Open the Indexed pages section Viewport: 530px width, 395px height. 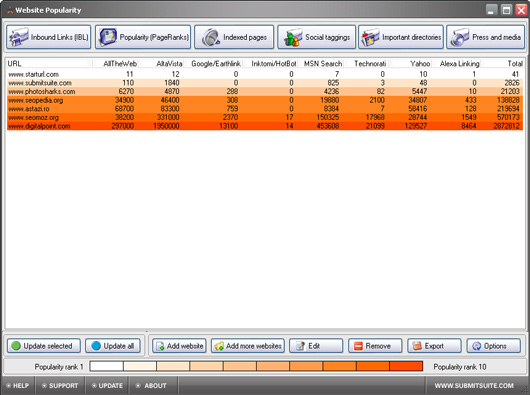[234, 37]
